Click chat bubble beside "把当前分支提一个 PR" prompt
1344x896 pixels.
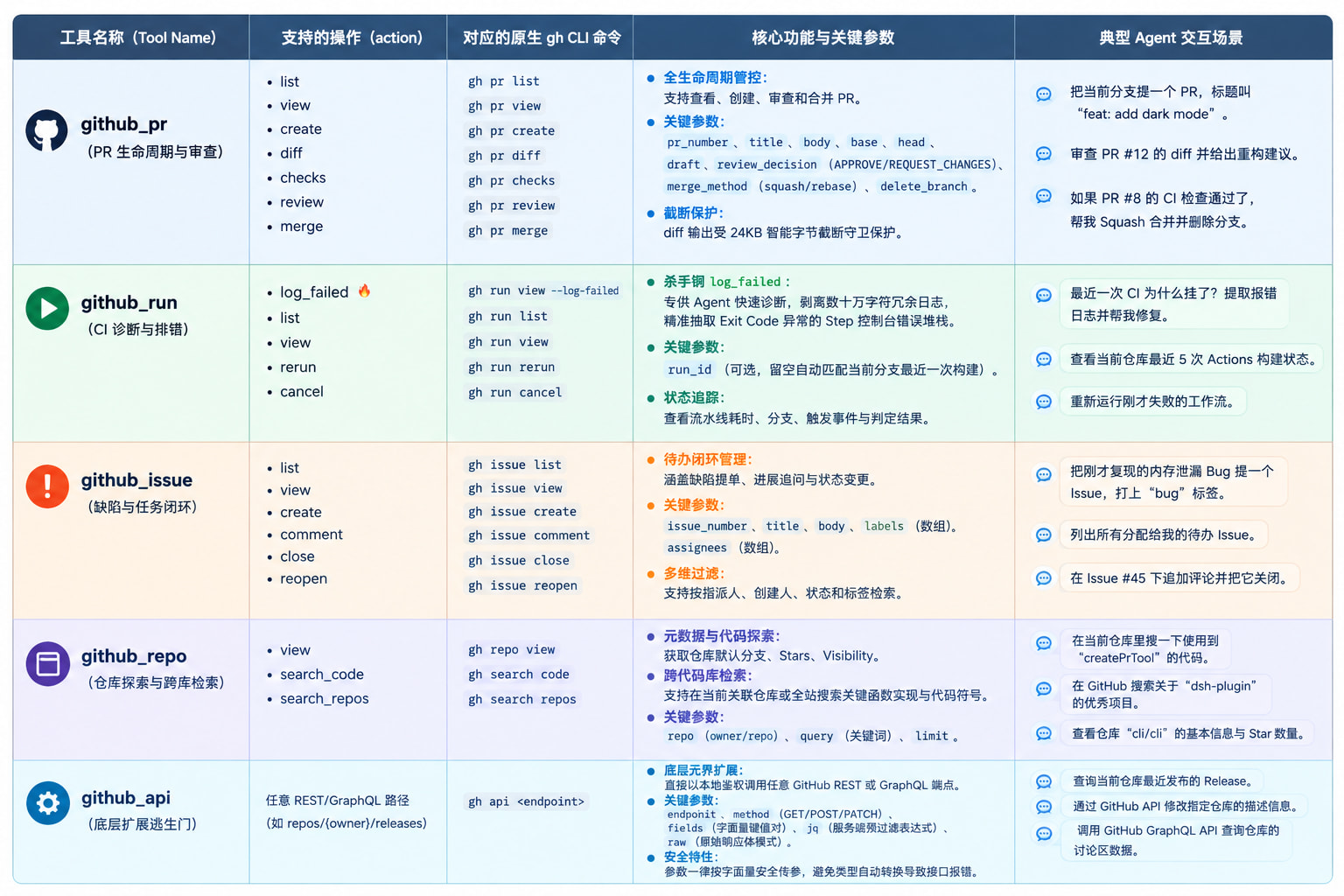1043,94
